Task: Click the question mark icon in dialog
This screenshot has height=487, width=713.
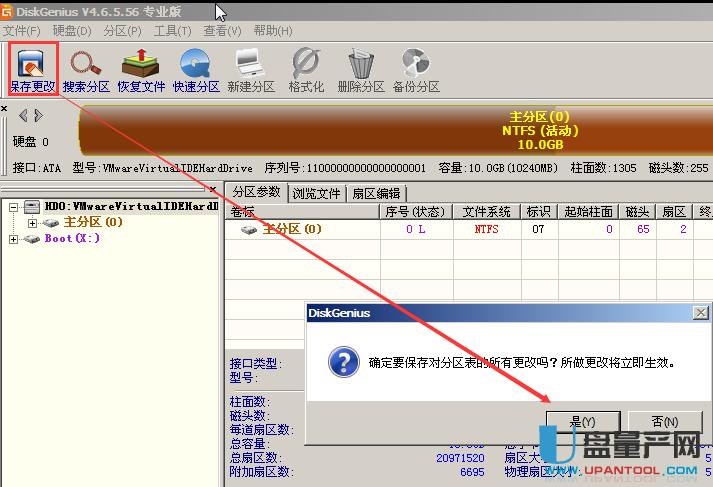Action: click(x=344, y=362)
